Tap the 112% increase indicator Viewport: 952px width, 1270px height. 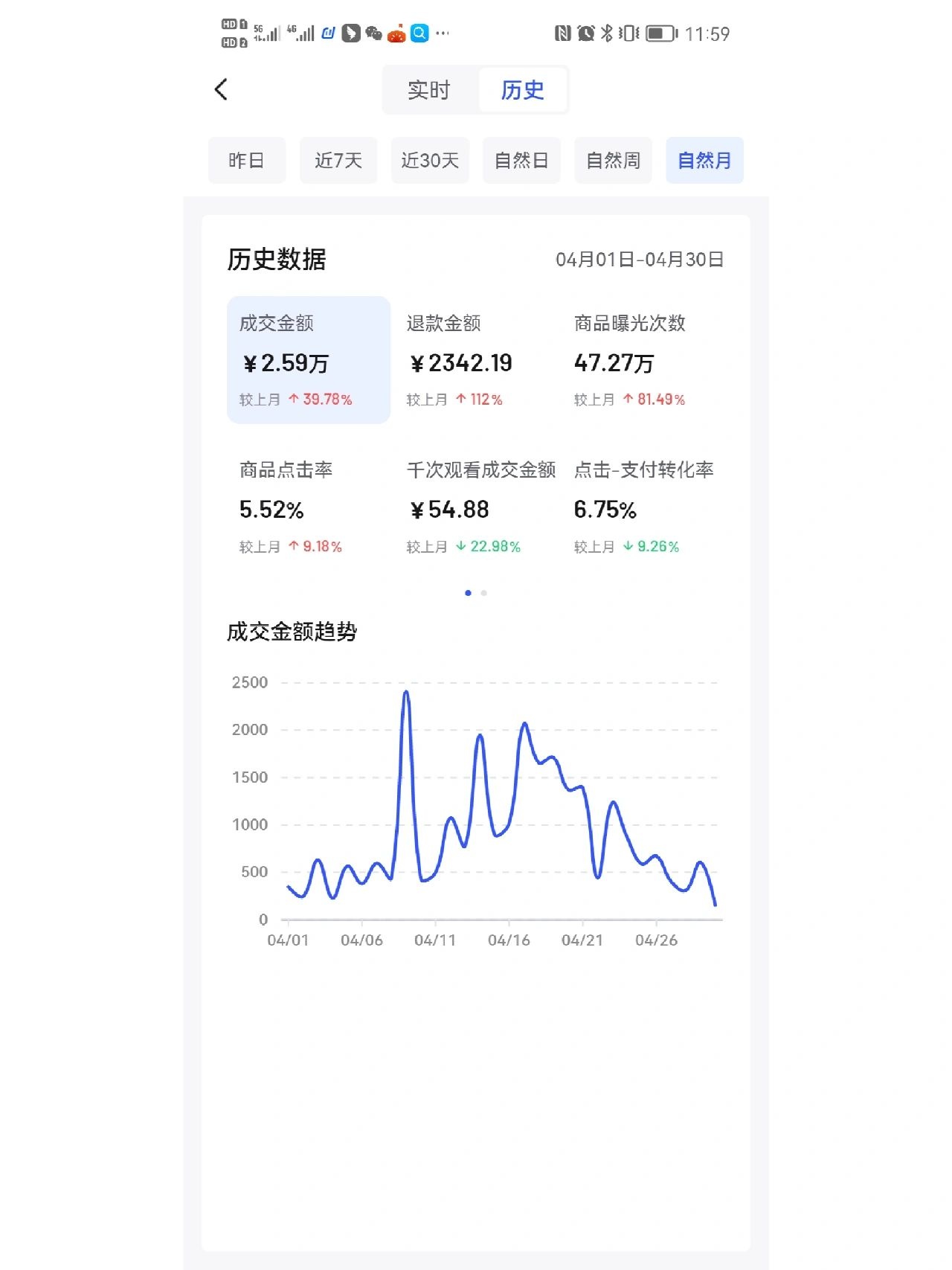[479, 400]
